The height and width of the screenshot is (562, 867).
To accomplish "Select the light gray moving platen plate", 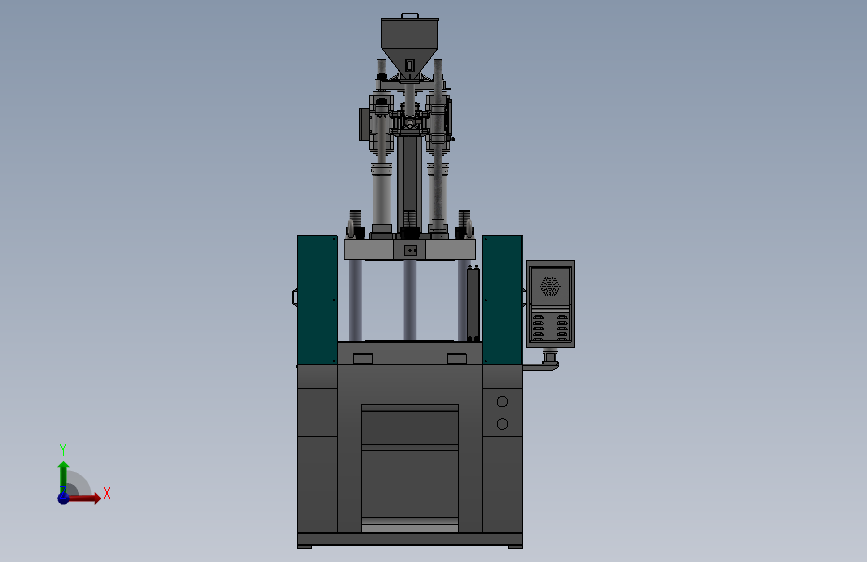I will coord(410,249).
